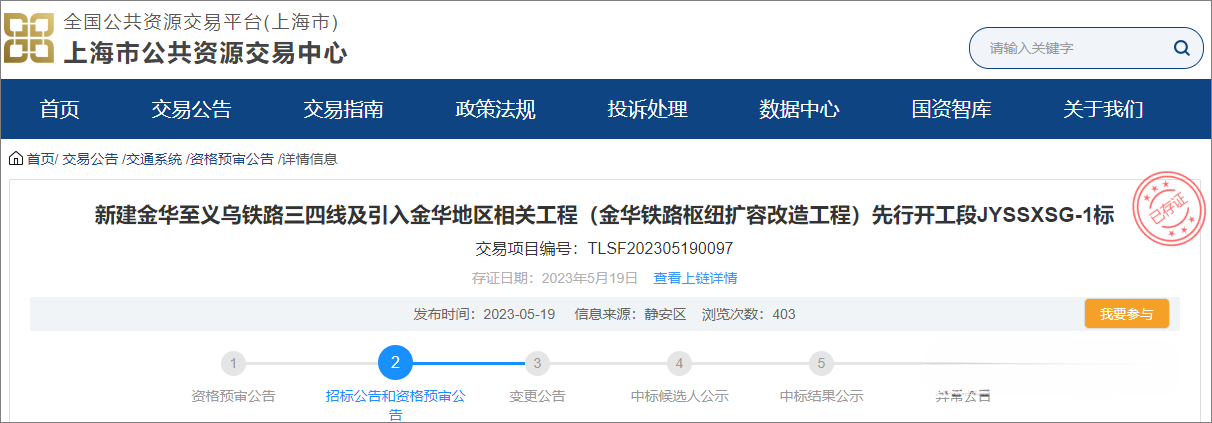Screen dimensions: 1212x423
Task: Switch to 资格预审公告 step label
Action: [233, 396]
